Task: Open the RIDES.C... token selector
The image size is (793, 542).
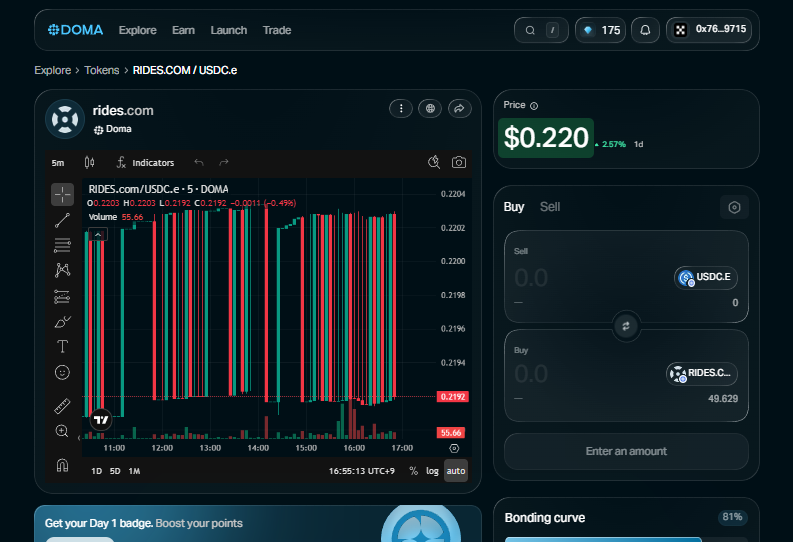Action: [x=701, y=374]
